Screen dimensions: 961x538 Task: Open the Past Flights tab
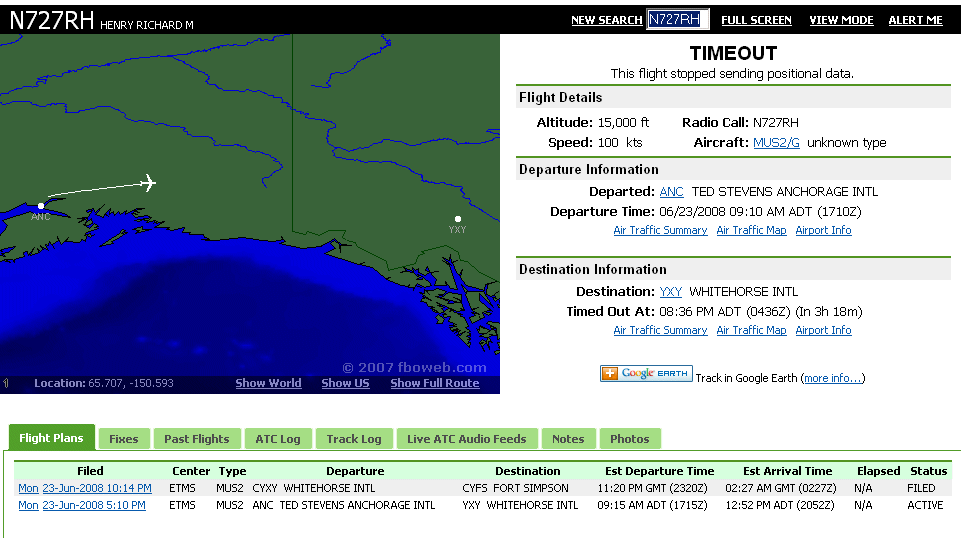pos(197,439)
